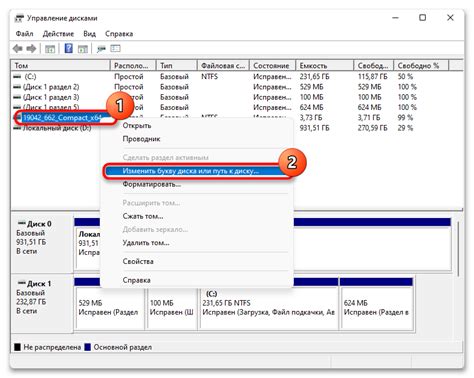Image resolution: width=474 pixels, height=378 pixels.
Task: Click the 115,87 ГБ free space cell
Action: pos(372,77)
